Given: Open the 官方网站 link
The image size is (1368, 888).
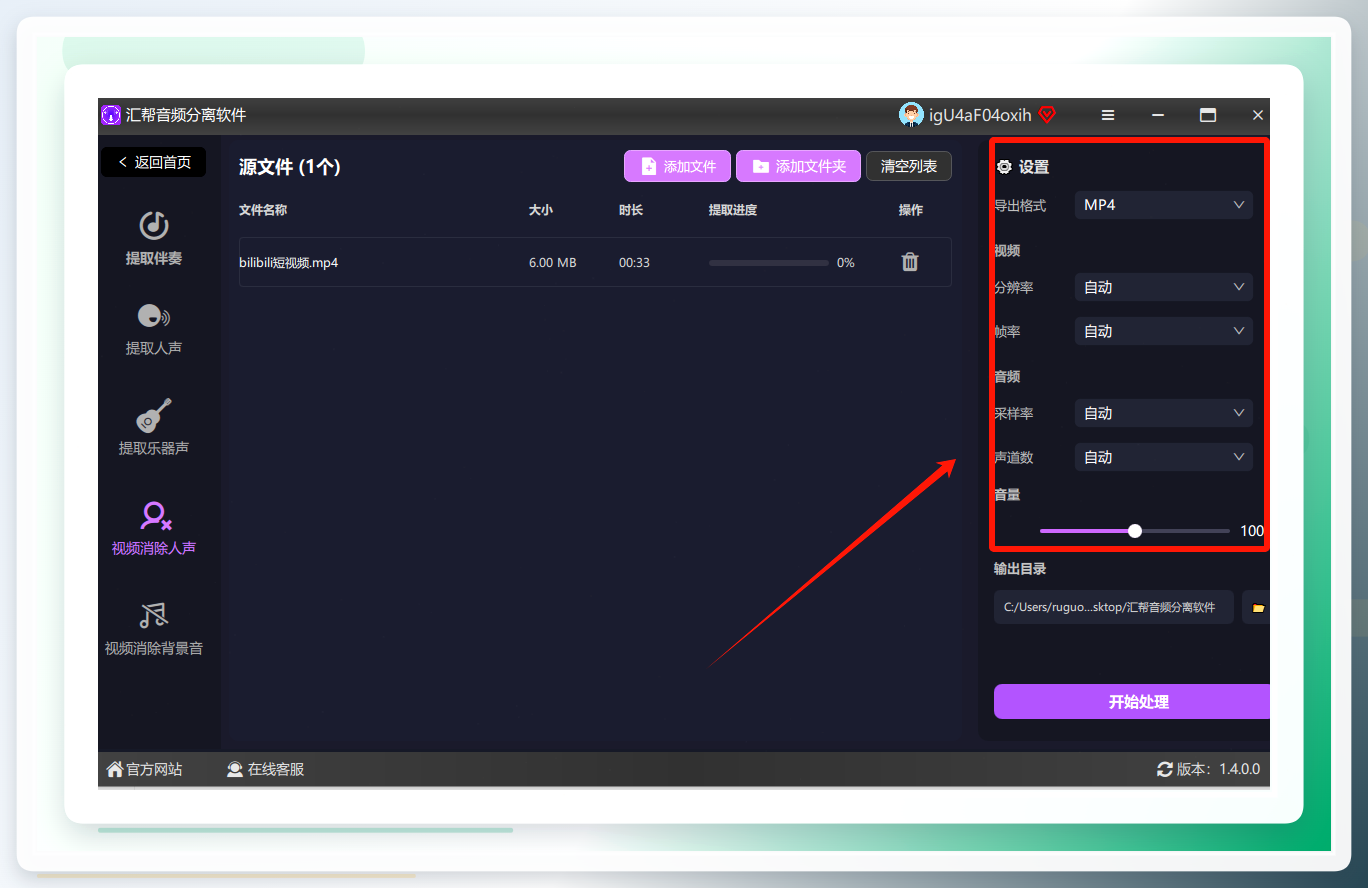Looking at the screenshot, I should [x=144, y=769].
